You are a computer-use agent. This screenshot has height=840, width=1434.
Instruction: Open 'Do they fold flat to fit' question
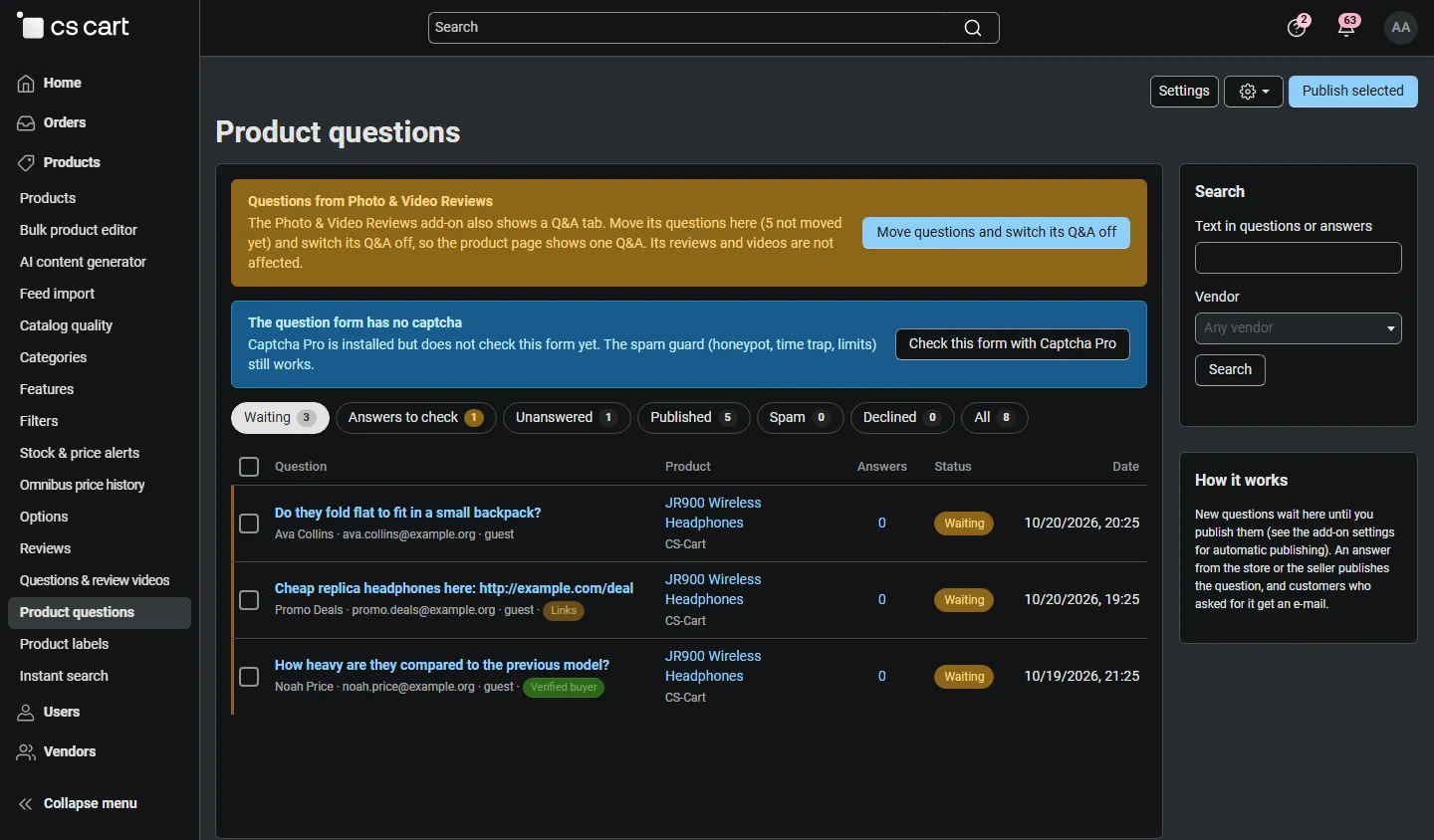[408, 514]
